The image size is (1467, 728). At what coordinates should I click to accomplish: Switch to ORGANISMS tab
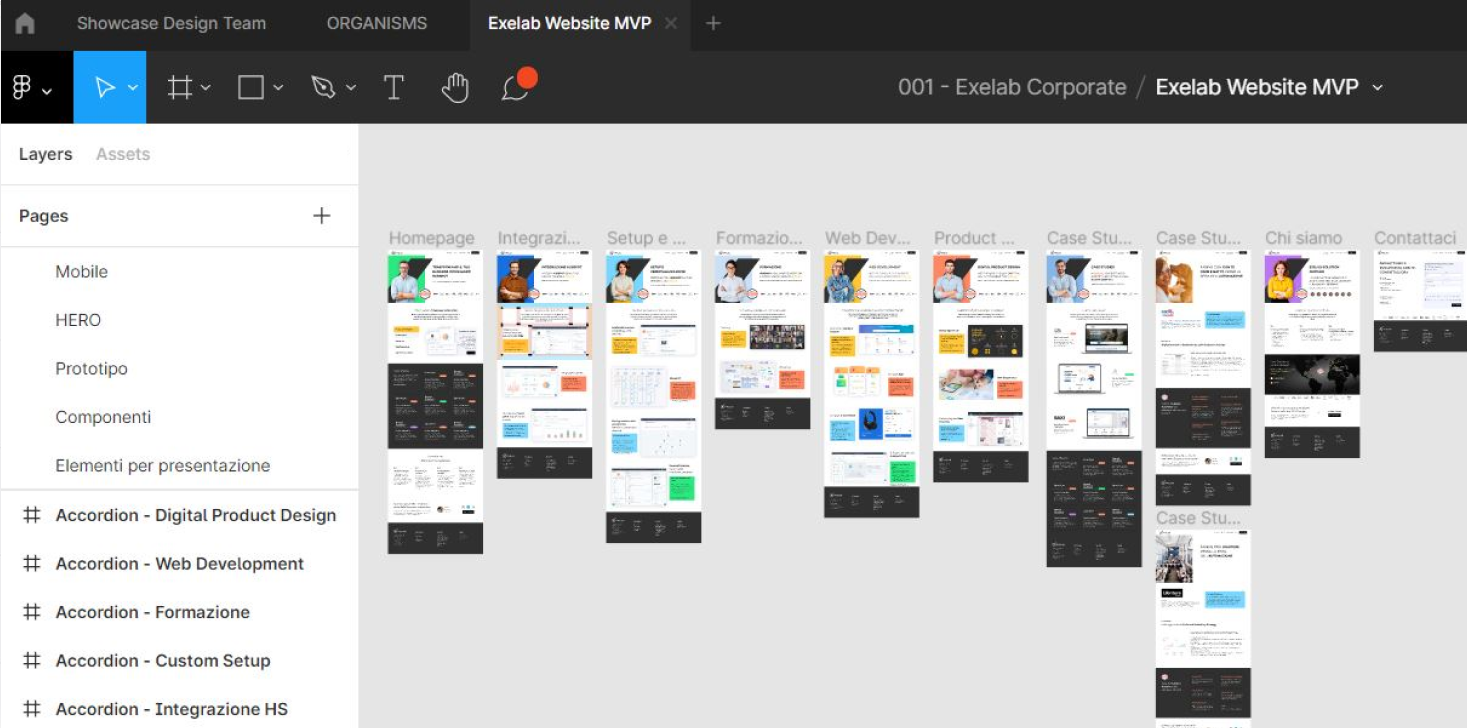click(377, 24)
